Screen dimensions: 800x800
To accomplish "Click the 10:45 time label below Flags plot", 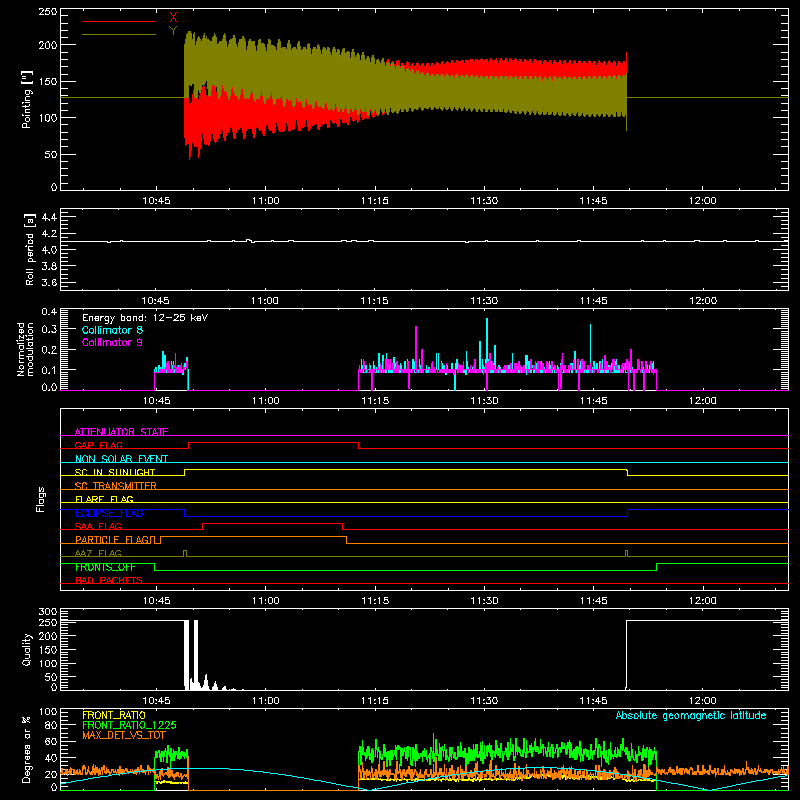I will [156, 601].
